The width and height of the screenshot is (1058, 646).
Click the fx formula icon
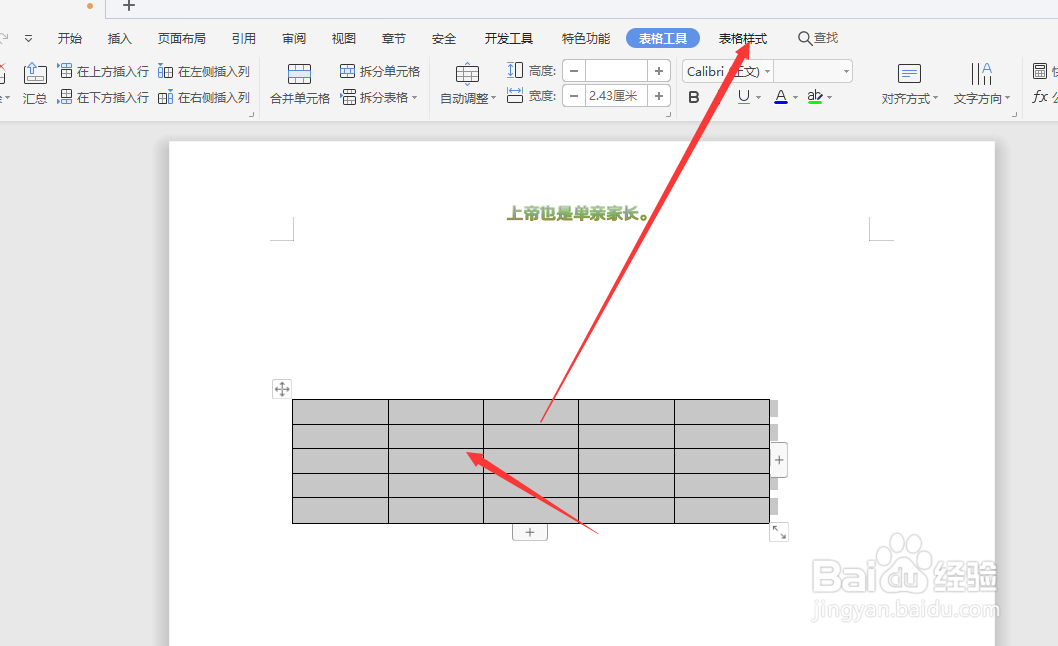(1040, 97)
